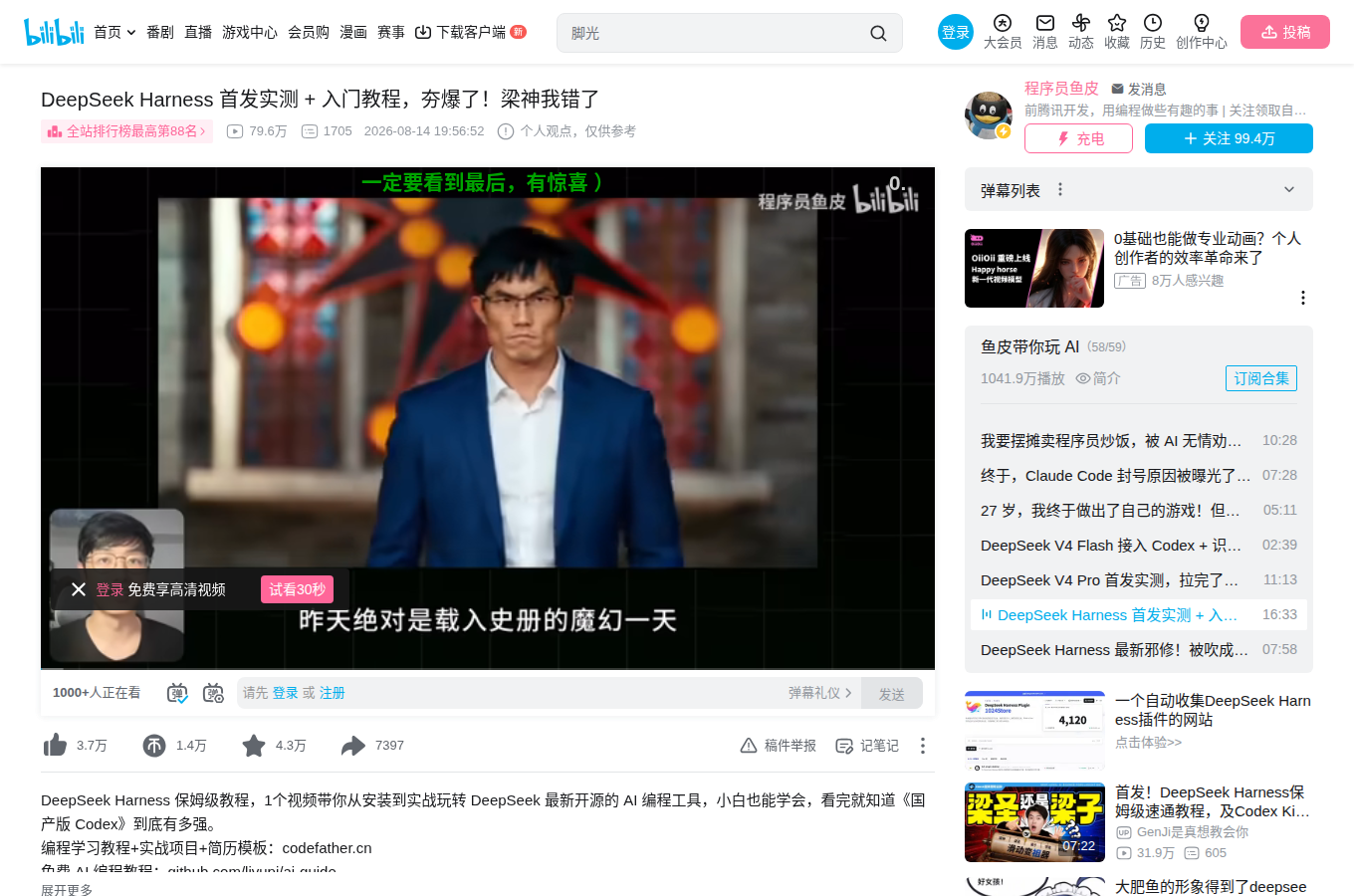Click 点击体验>> link
The image size is (1354, 896).
[1148, 743]
